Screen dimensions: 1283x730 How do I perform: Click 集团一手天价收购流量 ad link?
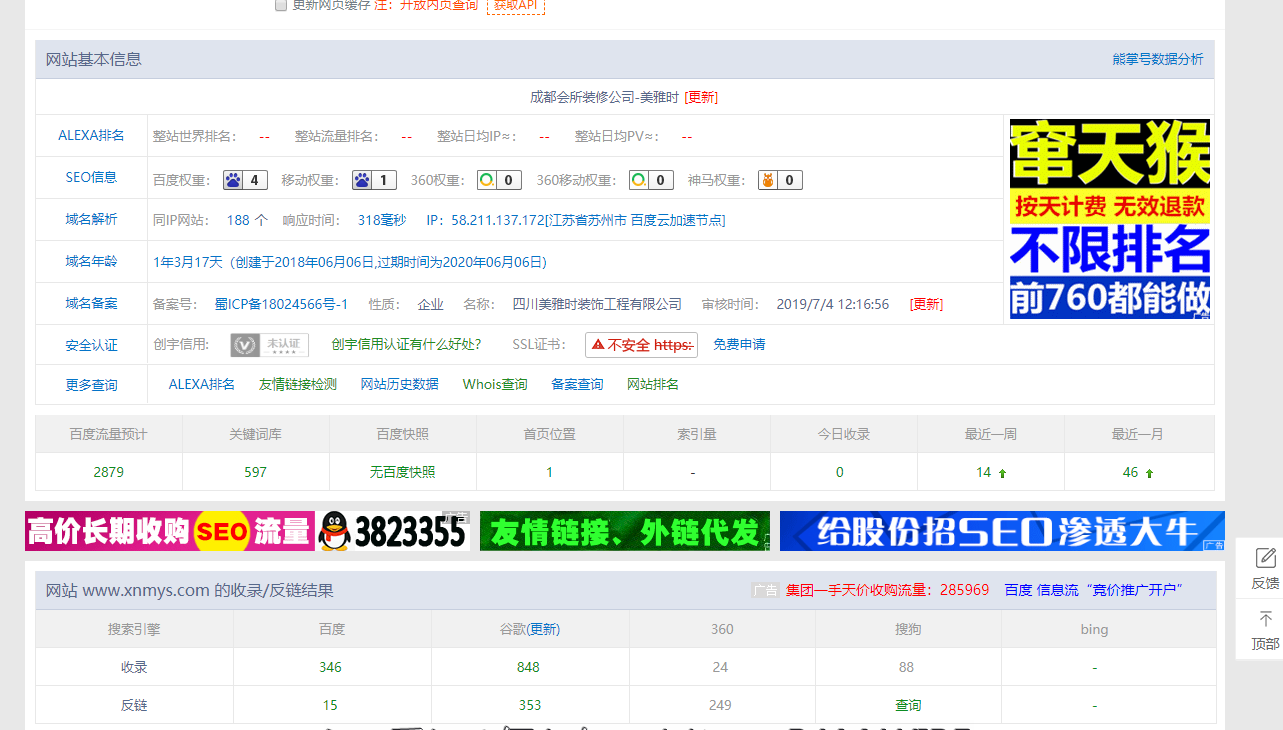[887, 590]
